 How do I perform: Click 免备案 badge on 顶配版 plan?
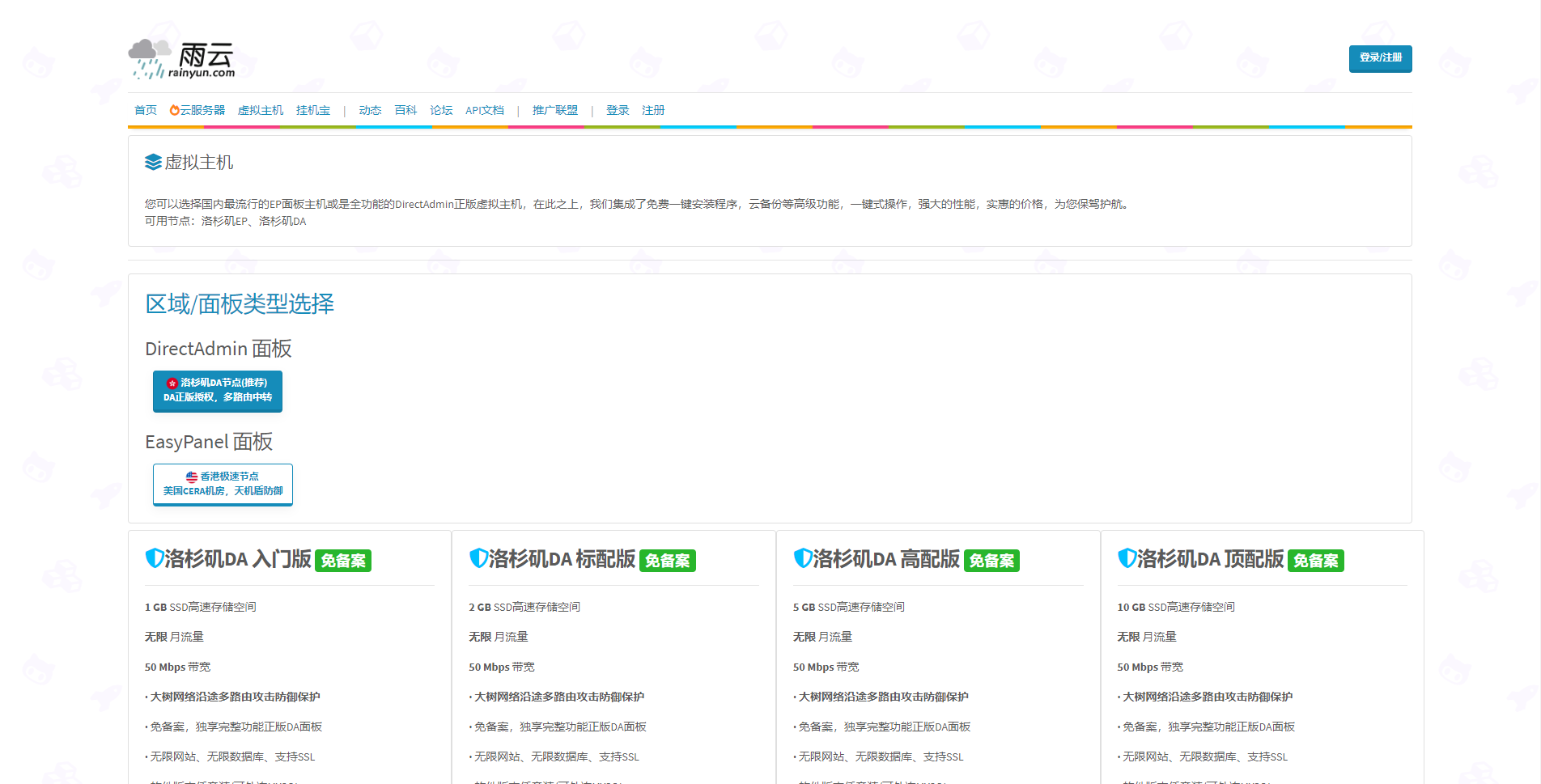pos(1316,561)
